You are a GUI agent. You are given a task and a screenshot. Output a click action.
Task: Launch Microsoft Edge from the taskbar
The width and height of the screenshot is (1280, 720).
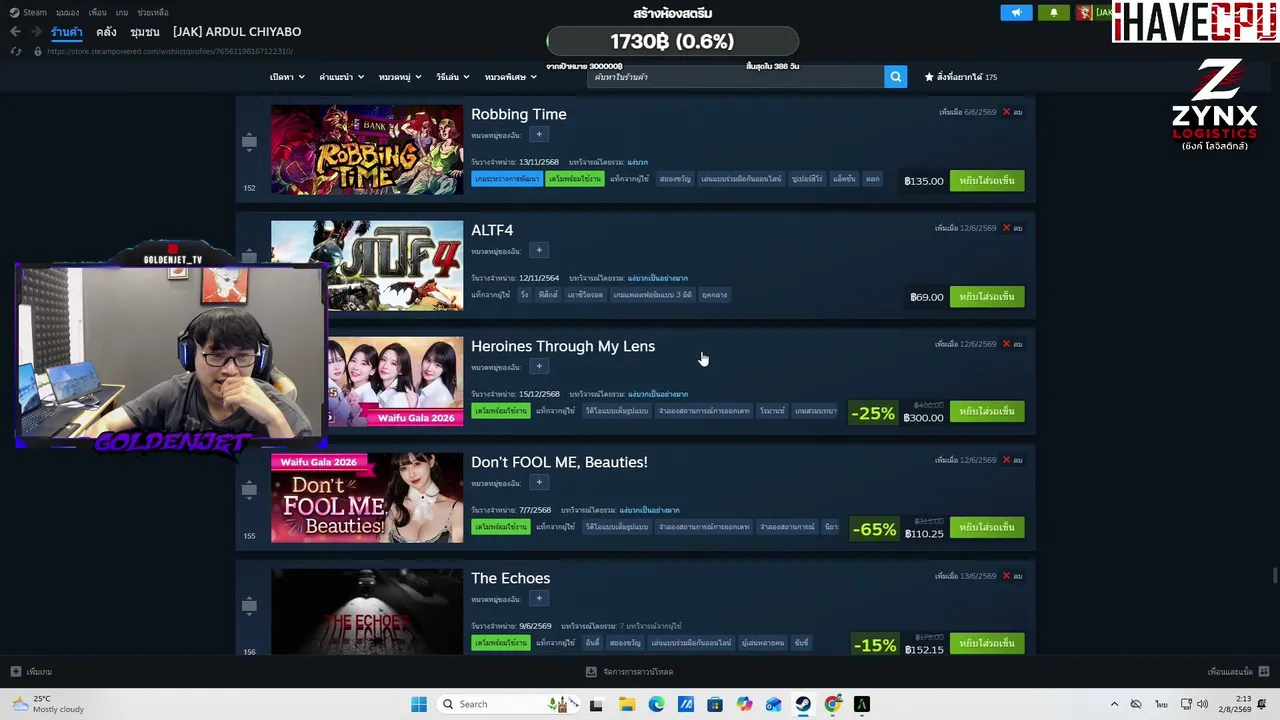pos(656,704)
